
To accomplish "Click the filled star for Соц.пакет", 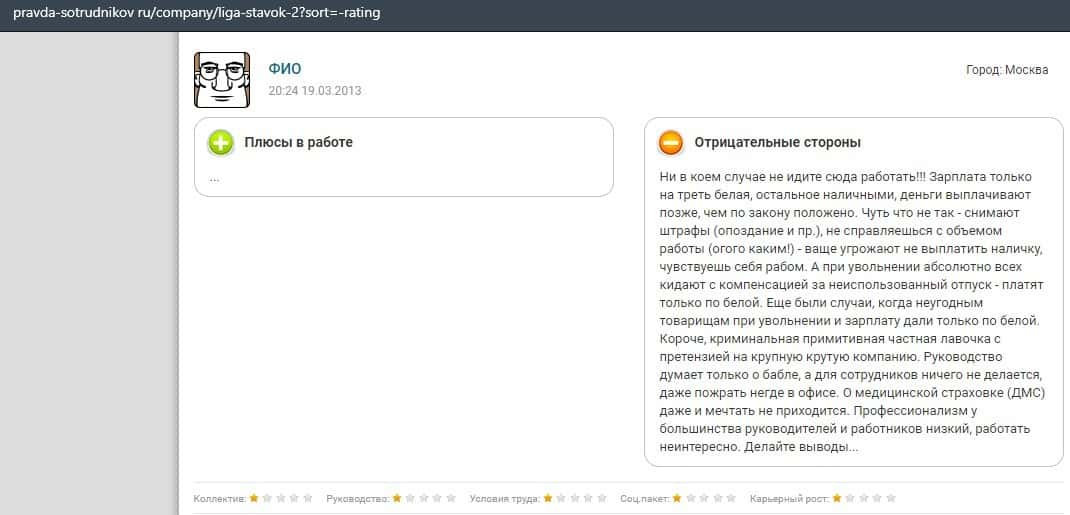I will pyautogui.click(x=677, y=497).
